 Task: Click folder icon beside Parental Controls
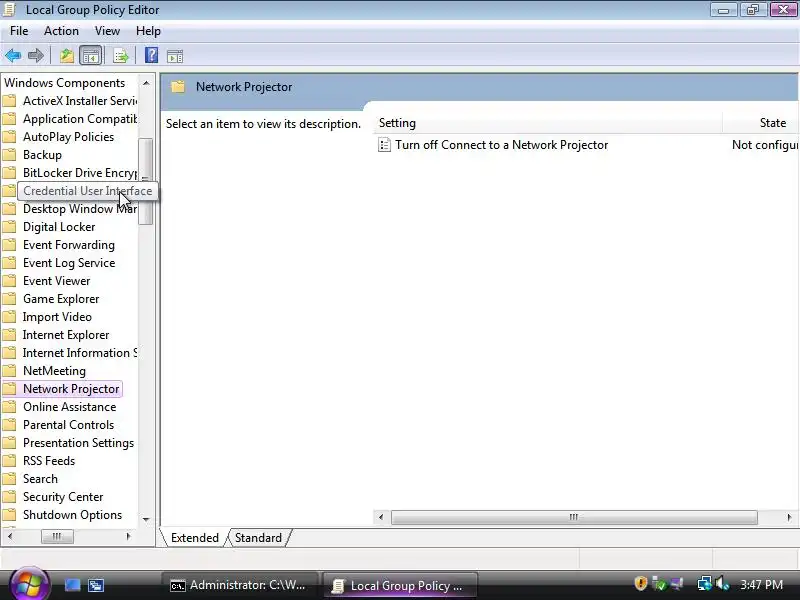click(x=9, y=424)
